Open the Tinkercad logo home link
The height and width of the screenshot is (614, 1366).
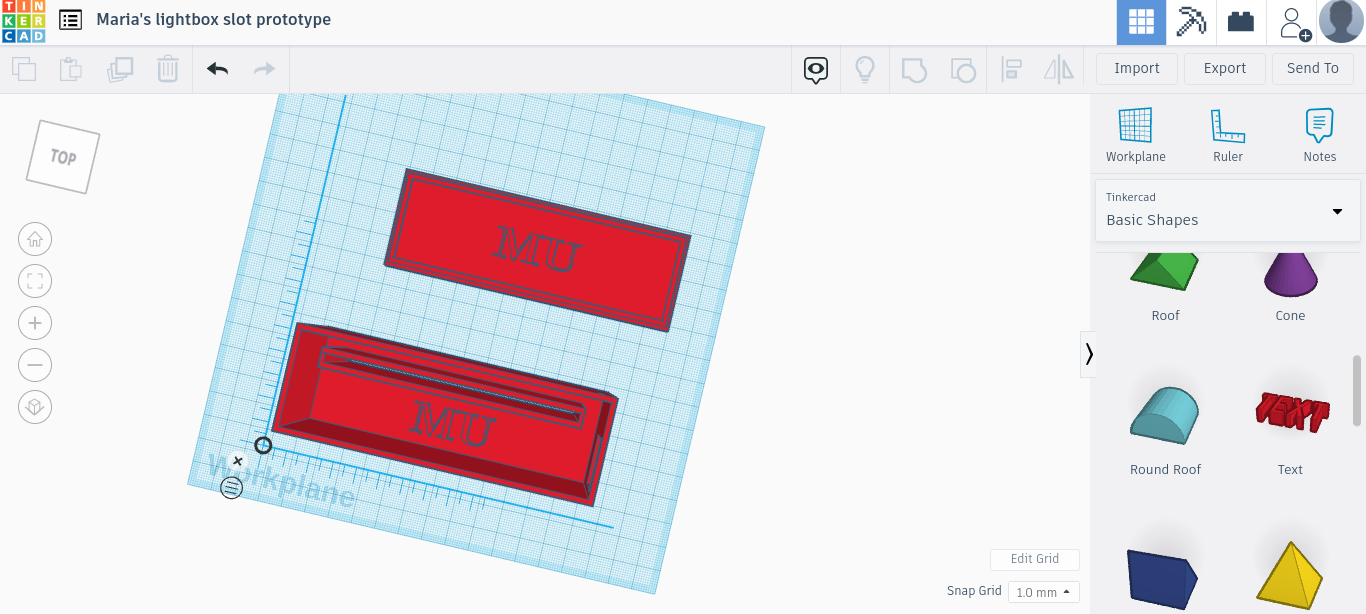pyautogui.click(x=23, y=22)
